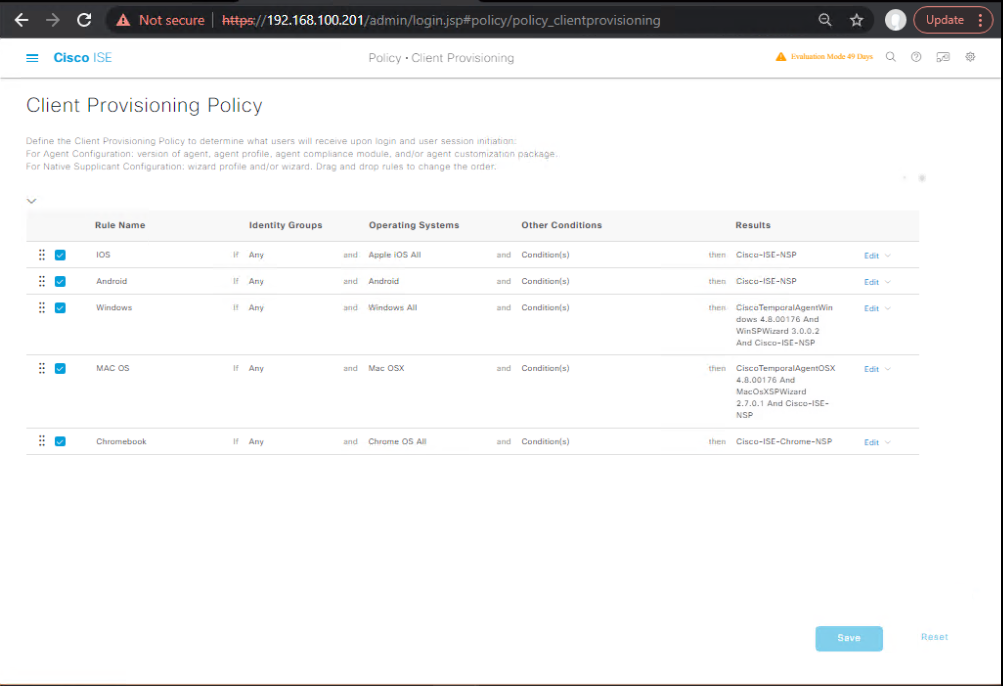Disable the IOS rule checkbox
The width and height of the screenshot is (1003, 686).
pyautogui.click(x=60, y=255)
